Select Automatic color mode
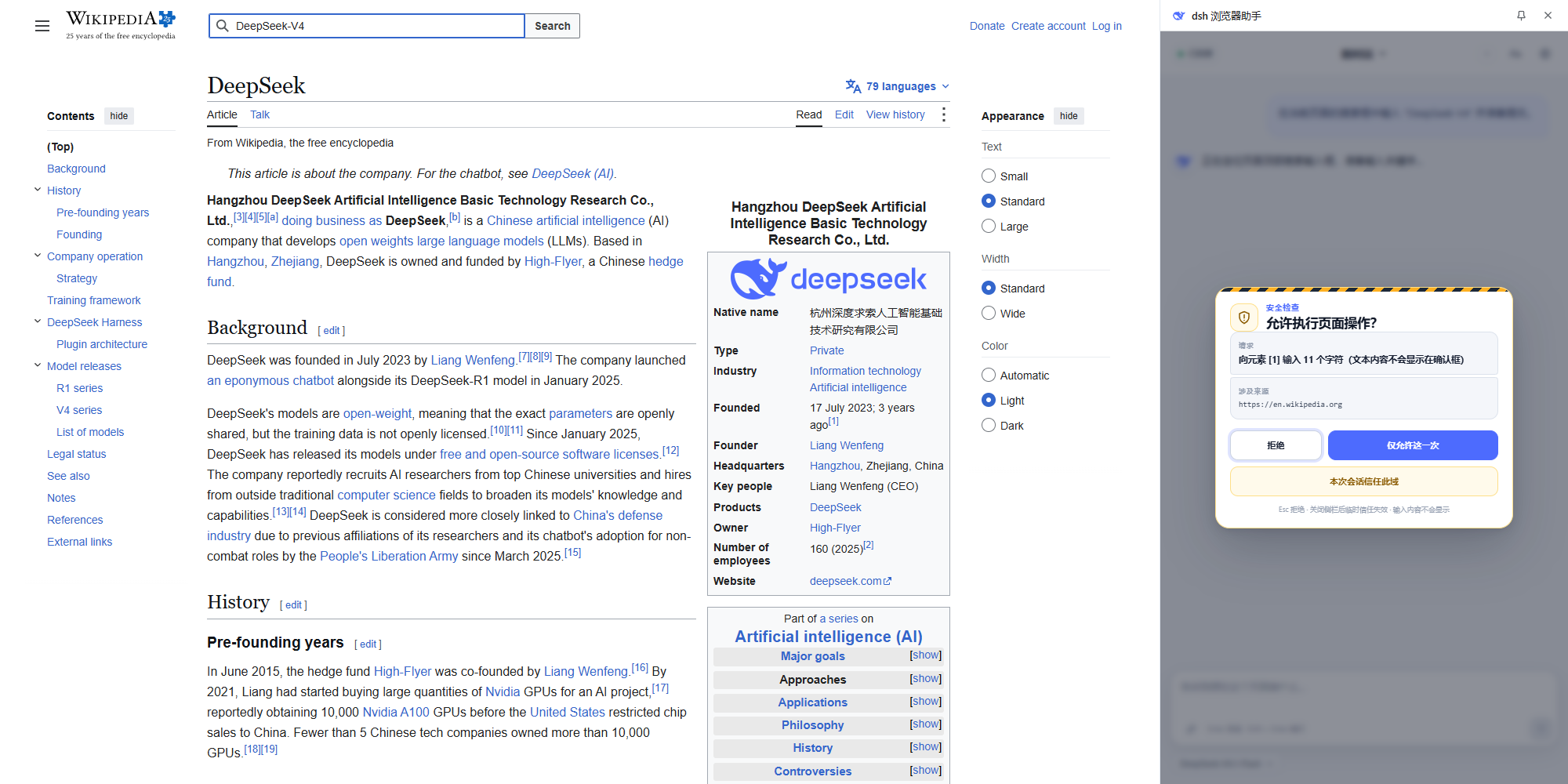1568x784 pixels. pos(989,376)
